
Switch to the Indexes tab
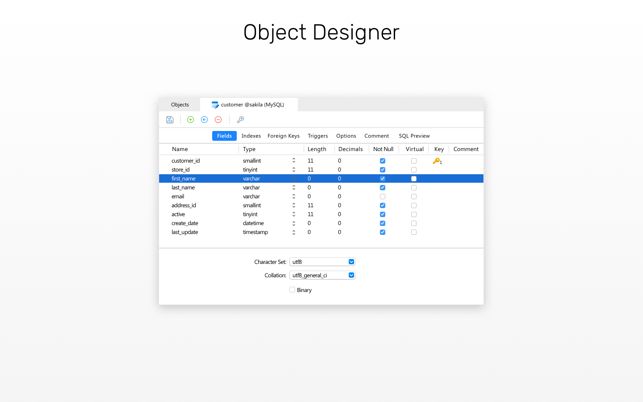[x=251, y=136]
